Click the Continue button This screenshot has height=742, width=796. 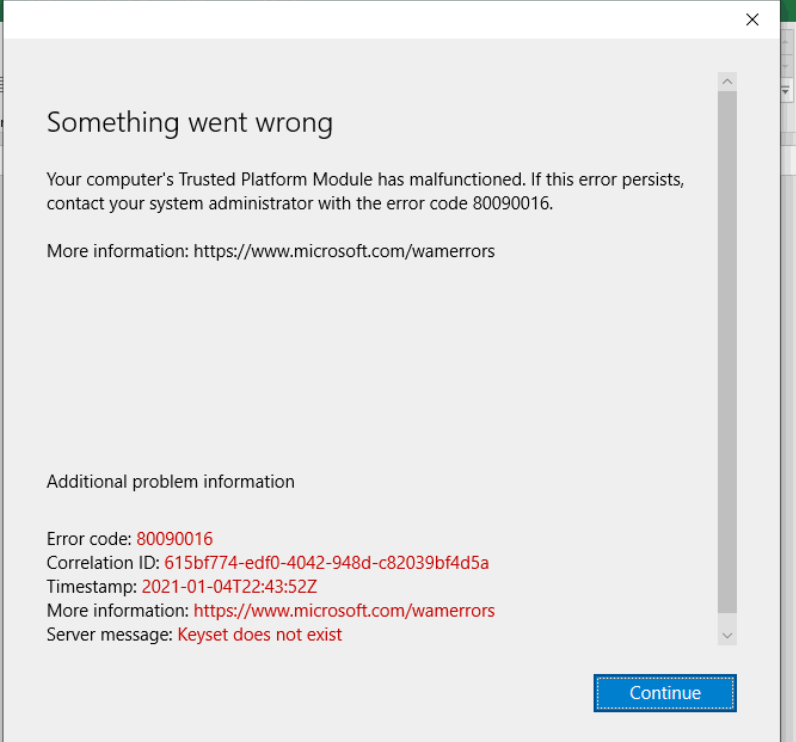[x=665, y=693]
